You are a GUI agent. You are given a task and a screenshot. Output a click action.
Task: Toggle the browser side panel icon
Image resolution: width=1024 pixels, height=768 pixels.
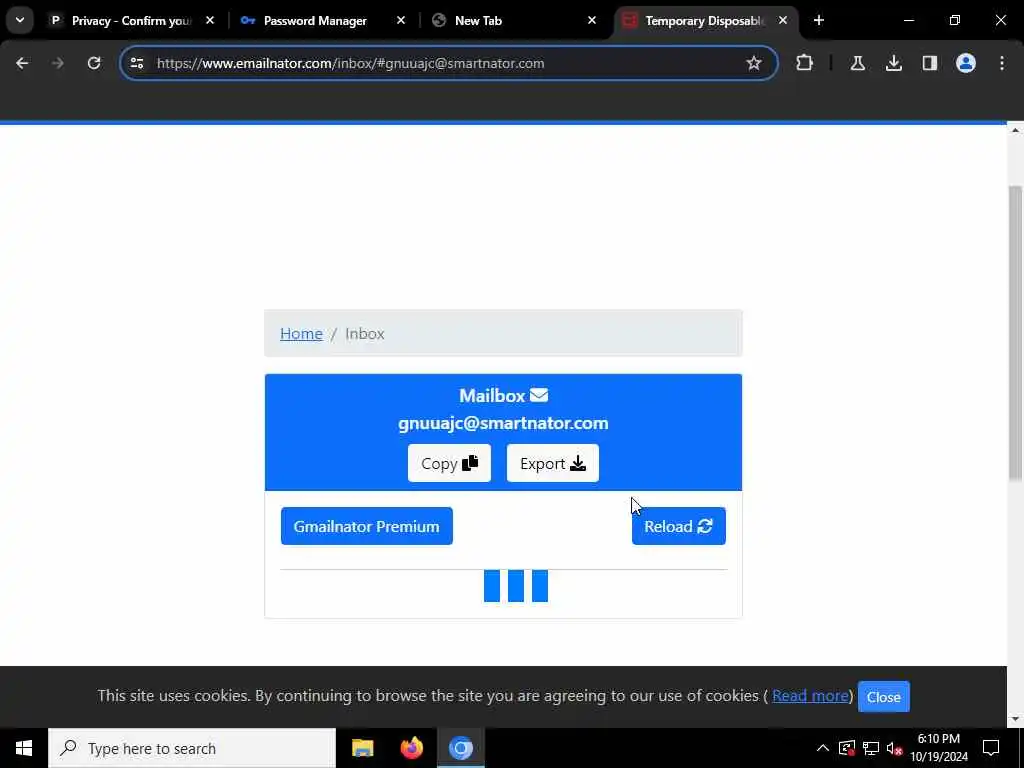929,63
